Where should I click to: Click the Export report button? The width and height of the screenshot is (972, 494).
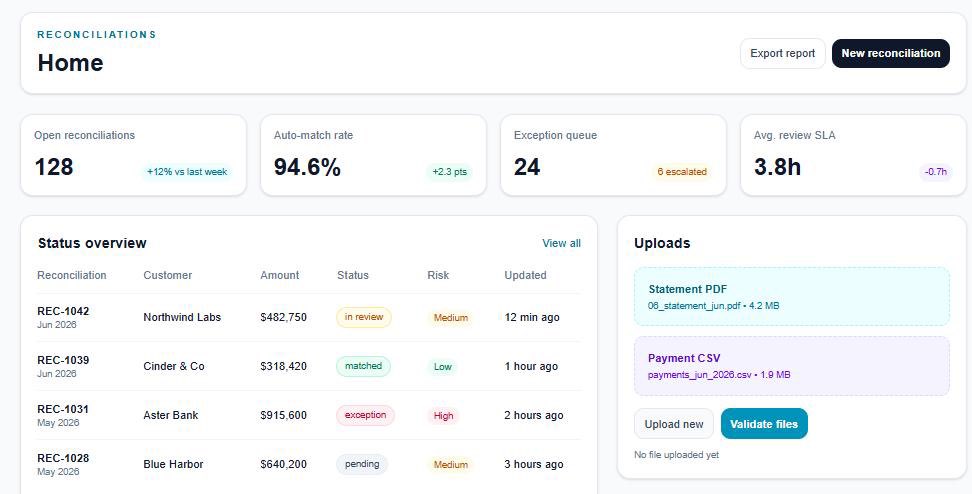tap(782, 53)
